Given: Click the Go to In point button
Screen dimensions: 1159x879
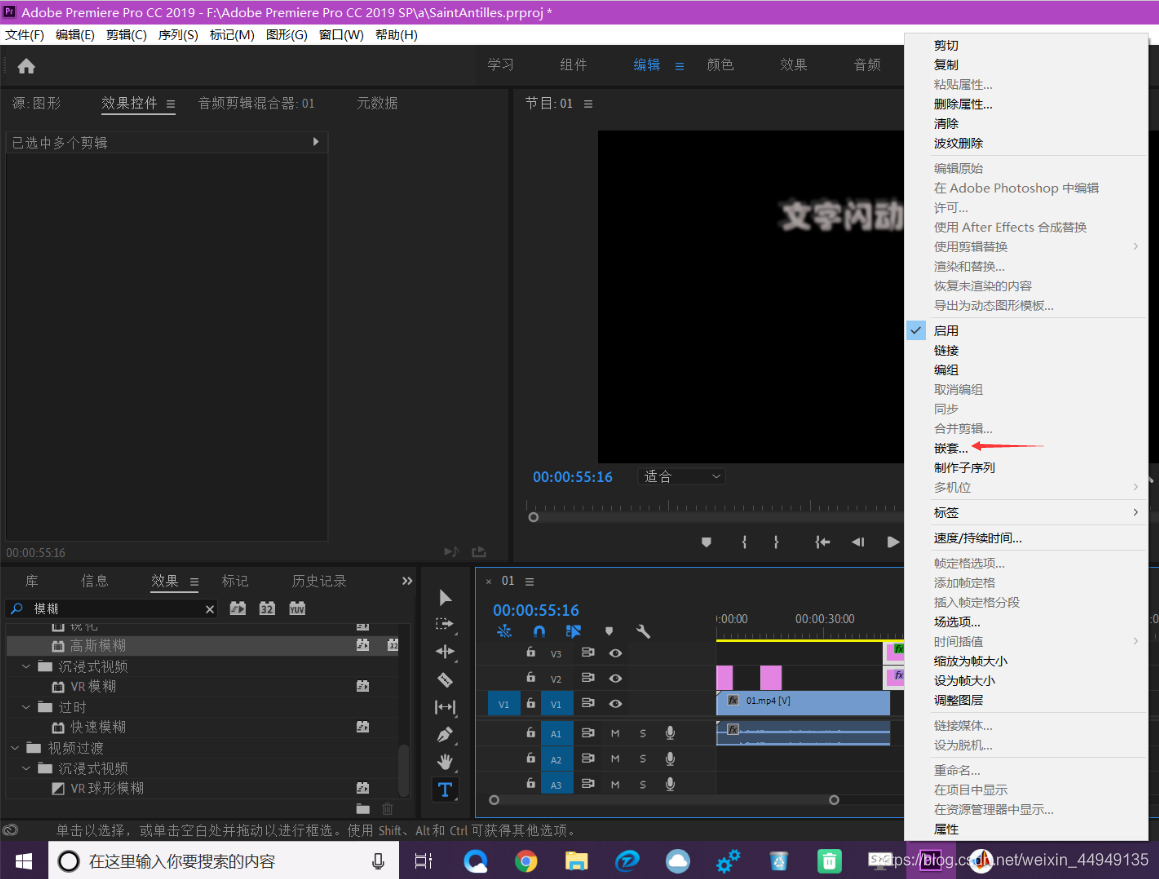Looking at the screenshot, I should 822,542.
